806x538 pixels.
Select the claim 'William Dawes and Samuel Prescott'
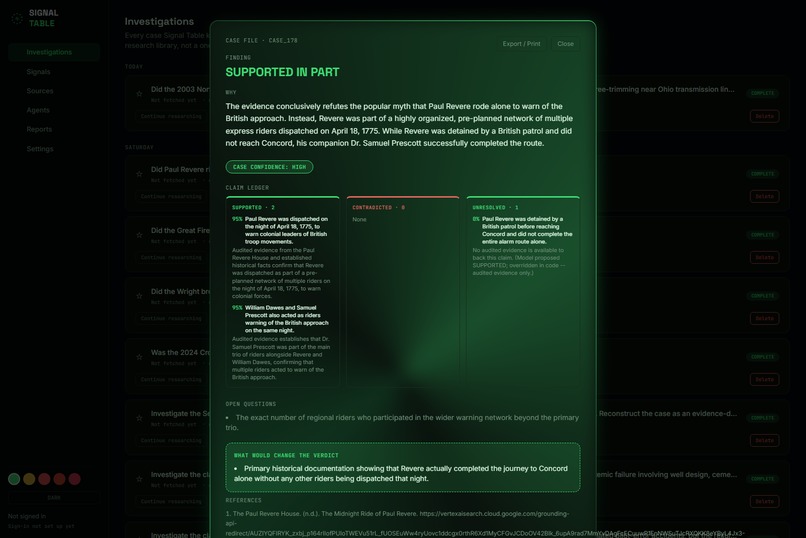click(287, 319)
